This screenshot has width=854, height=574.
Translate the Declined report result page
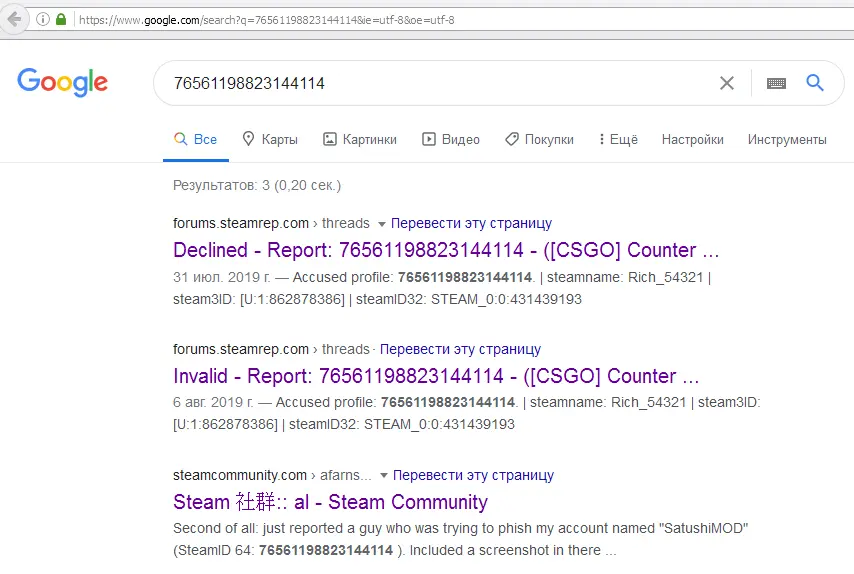(471, 223)
